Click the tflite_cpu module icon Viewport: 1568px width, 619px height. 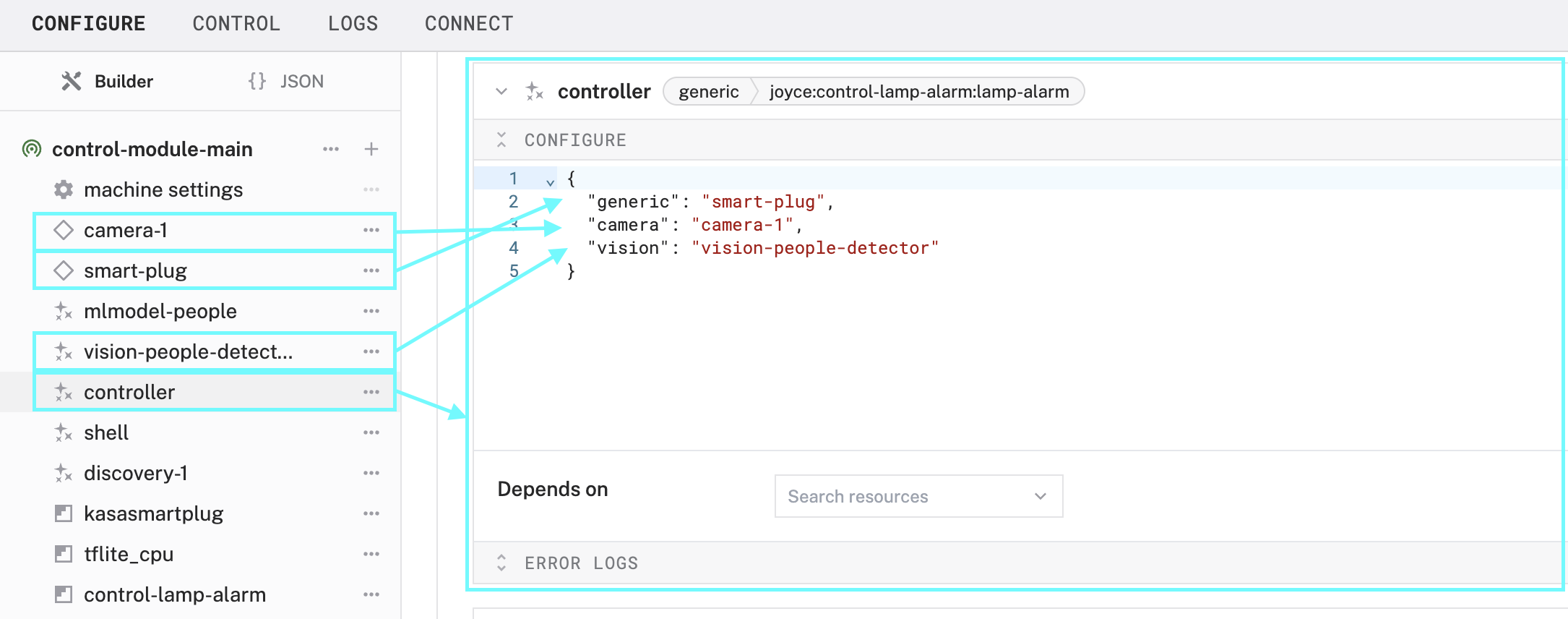(x=64, y=554)
